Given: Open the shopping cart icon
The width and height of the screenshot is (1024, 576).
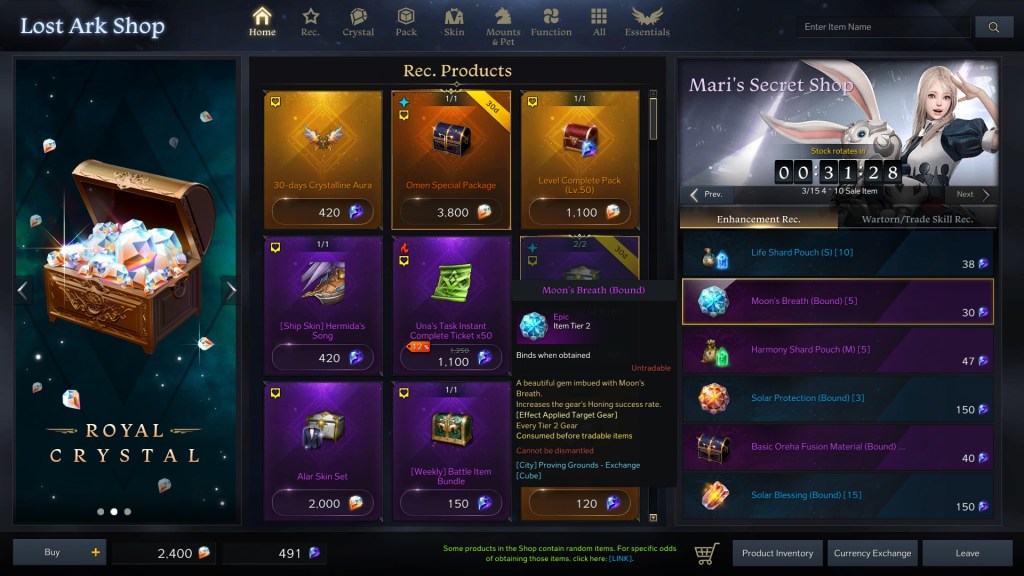Looking at the screenshot, I should pos(706,553).
